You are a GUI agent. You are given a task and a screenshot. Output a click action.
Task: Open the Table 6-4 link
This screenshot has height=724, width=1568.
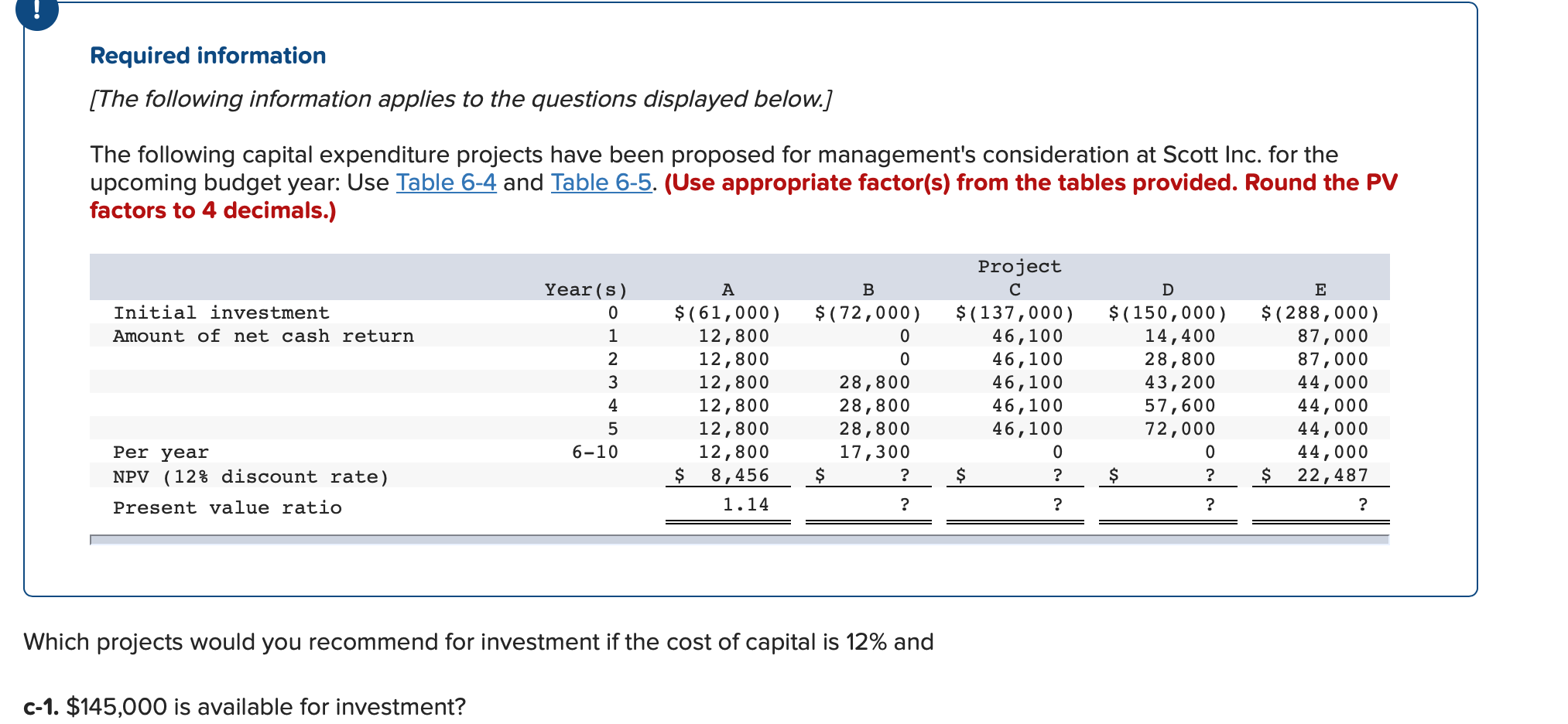[x=445, y=183]
